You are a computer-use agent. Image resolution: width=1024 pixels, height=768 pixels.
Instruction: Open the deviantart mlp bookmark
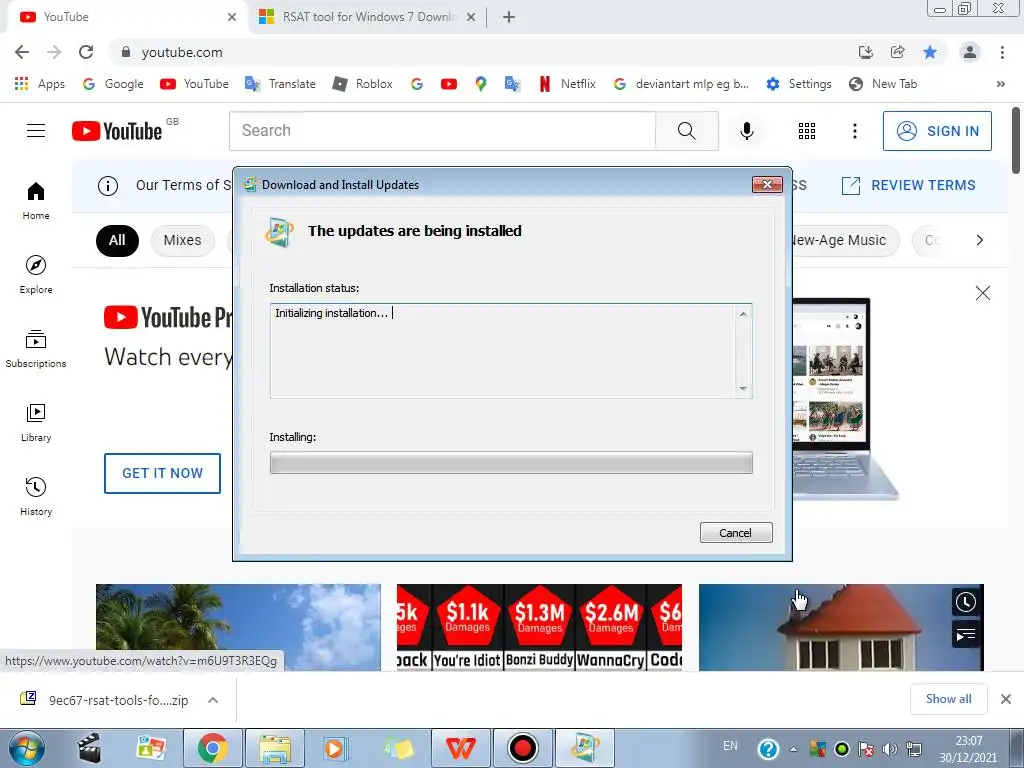(x=681, y=84)
